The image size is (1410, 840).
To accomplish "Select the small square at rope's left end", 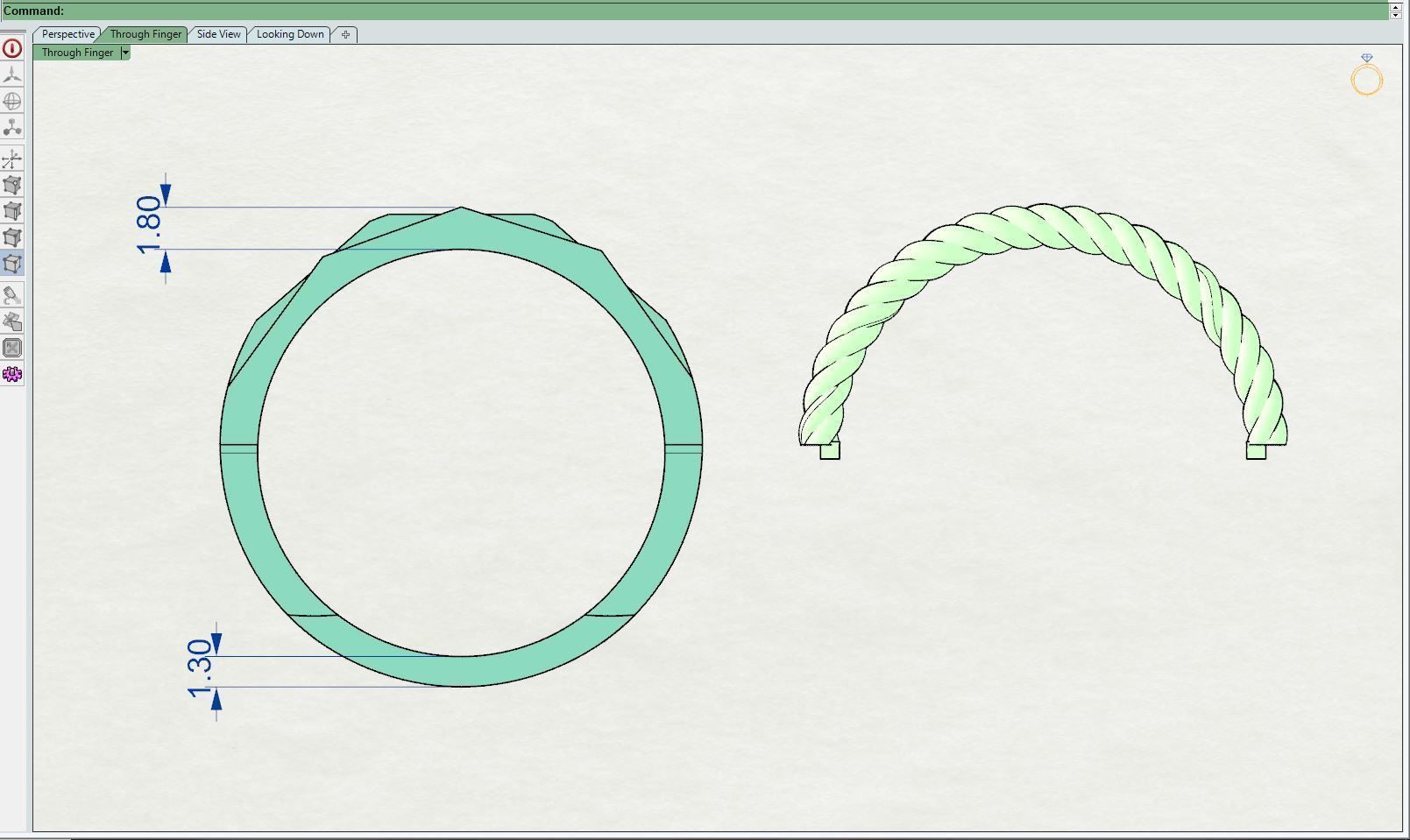I will (x=830, y=450).
